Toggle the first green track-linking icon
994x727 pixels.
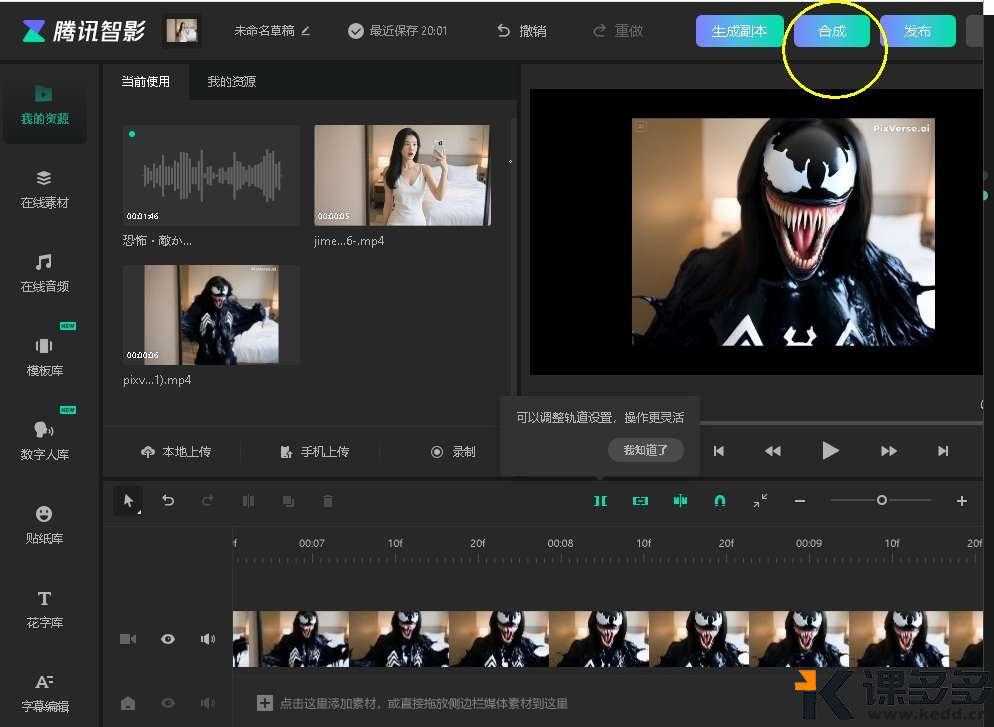[x=600, y=501]
